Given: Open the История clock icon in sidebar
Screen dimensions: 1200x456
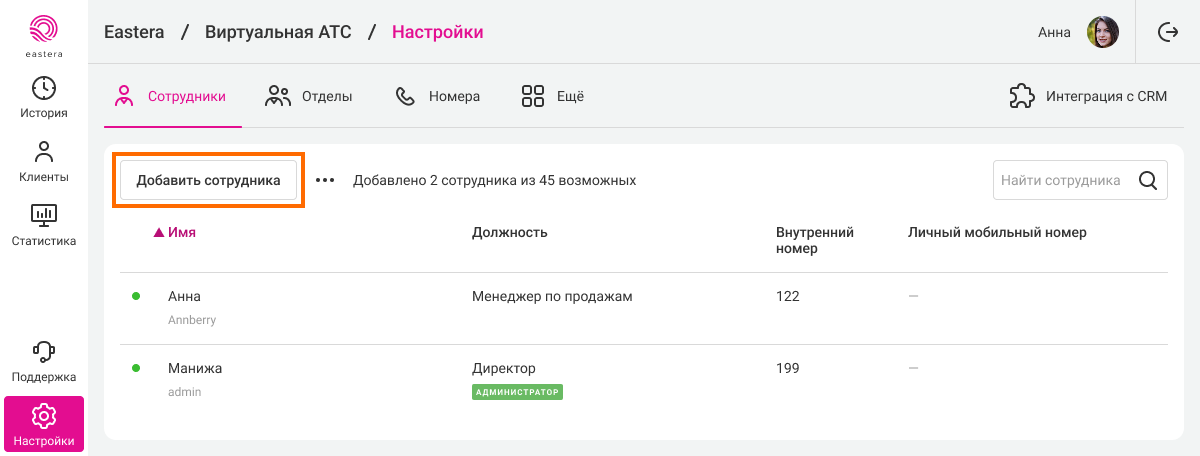Looking at the screenshot, I should [x=44, y=88].
